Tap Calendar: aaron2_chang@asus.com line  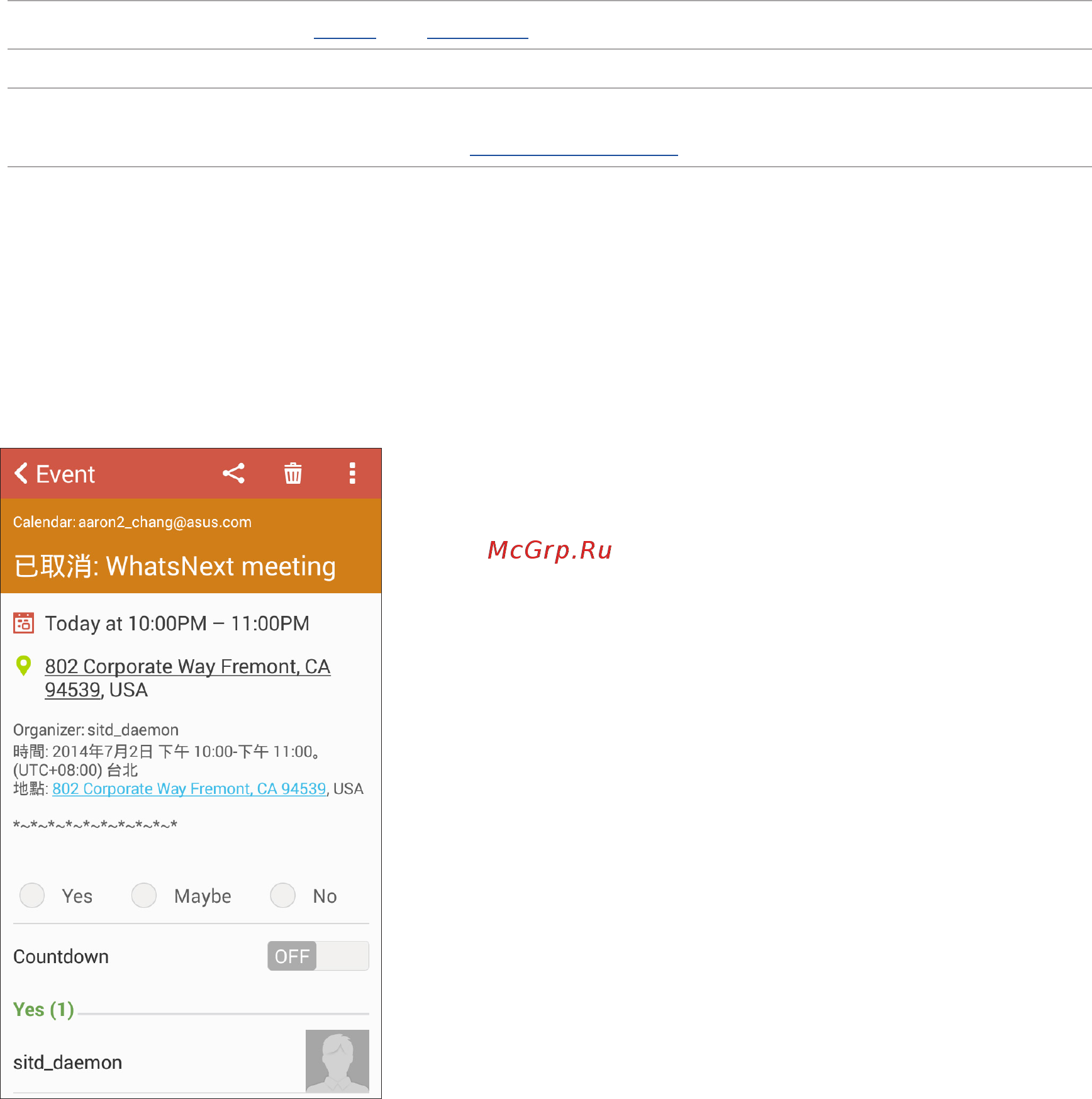132,522
